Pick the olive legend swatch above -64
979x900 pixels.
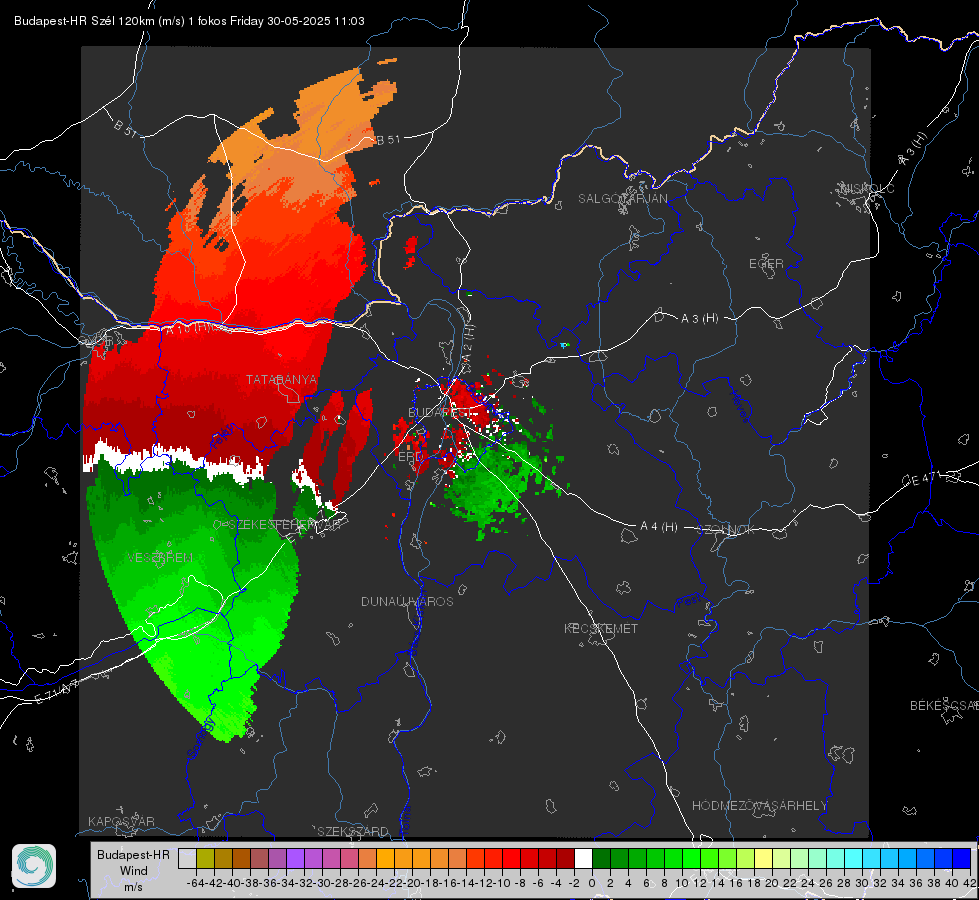[205, 858]
